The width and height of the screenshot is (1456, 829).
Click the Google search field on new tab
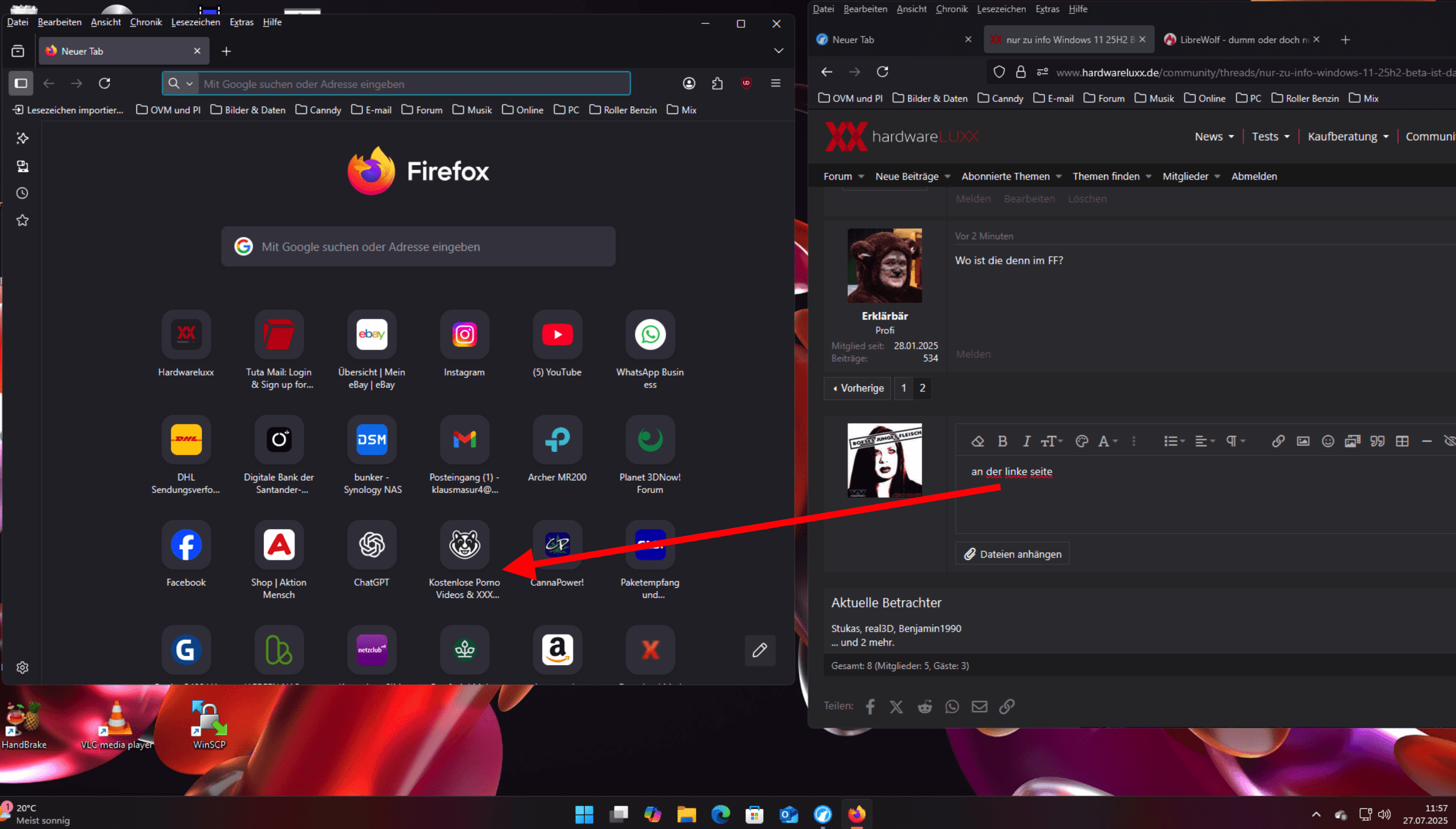[x=418, y=247]
